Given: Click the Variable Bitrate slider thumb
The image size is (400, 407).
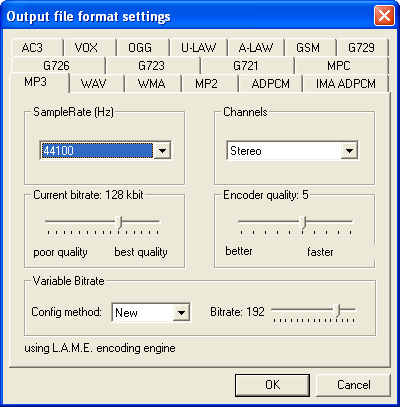Looking at the screenshot, I should click(337, 310).
